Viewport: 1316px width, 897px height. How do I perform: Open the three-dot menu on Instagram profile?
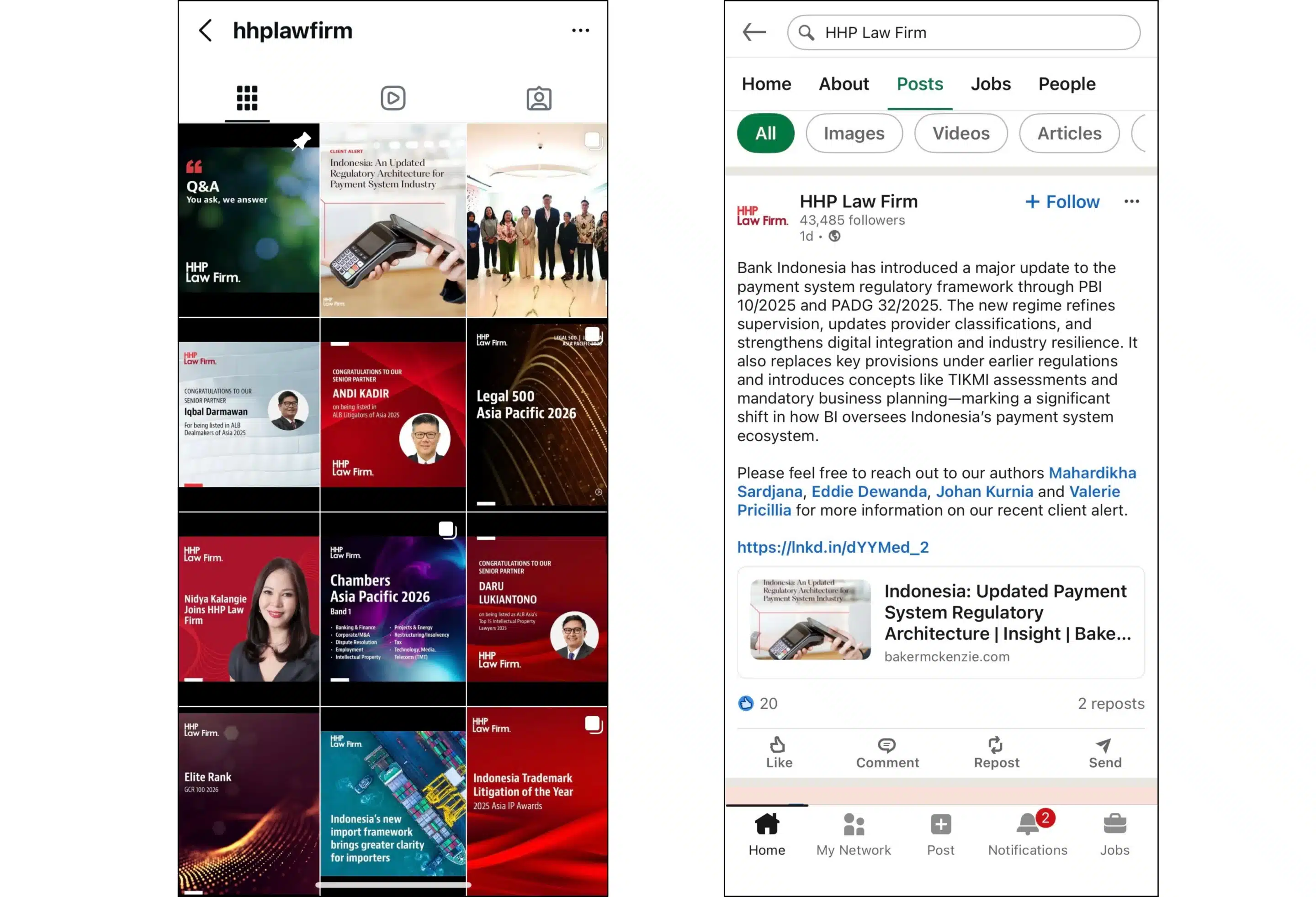[x=580, y=30]
